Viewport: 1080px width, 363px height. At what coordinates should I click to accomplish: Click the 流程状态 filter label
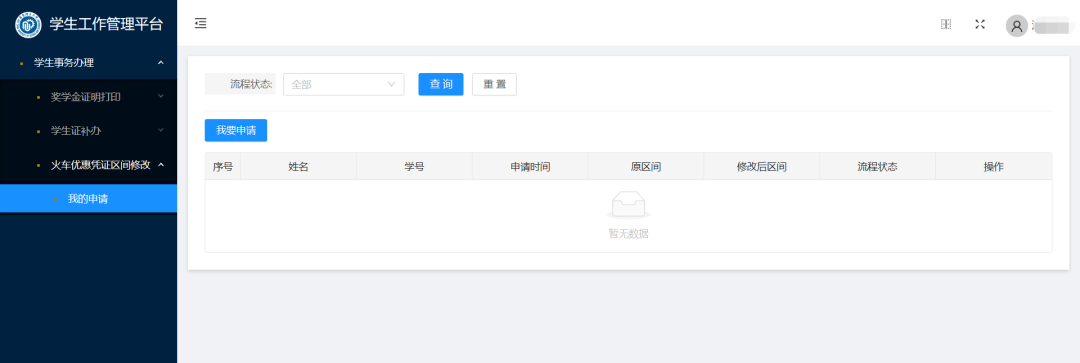[251, 84]
